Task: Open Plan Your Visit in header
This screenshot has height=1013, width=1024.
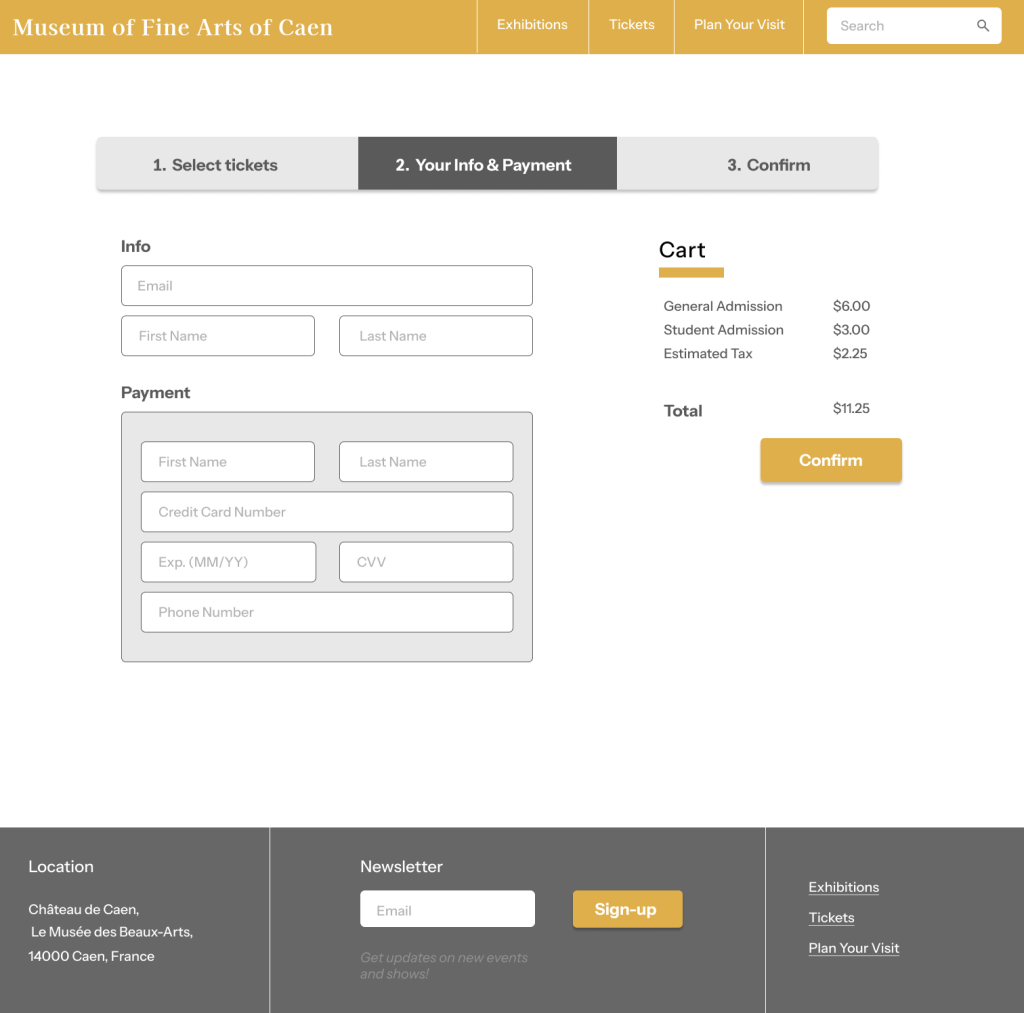Action: coord(739,25)
